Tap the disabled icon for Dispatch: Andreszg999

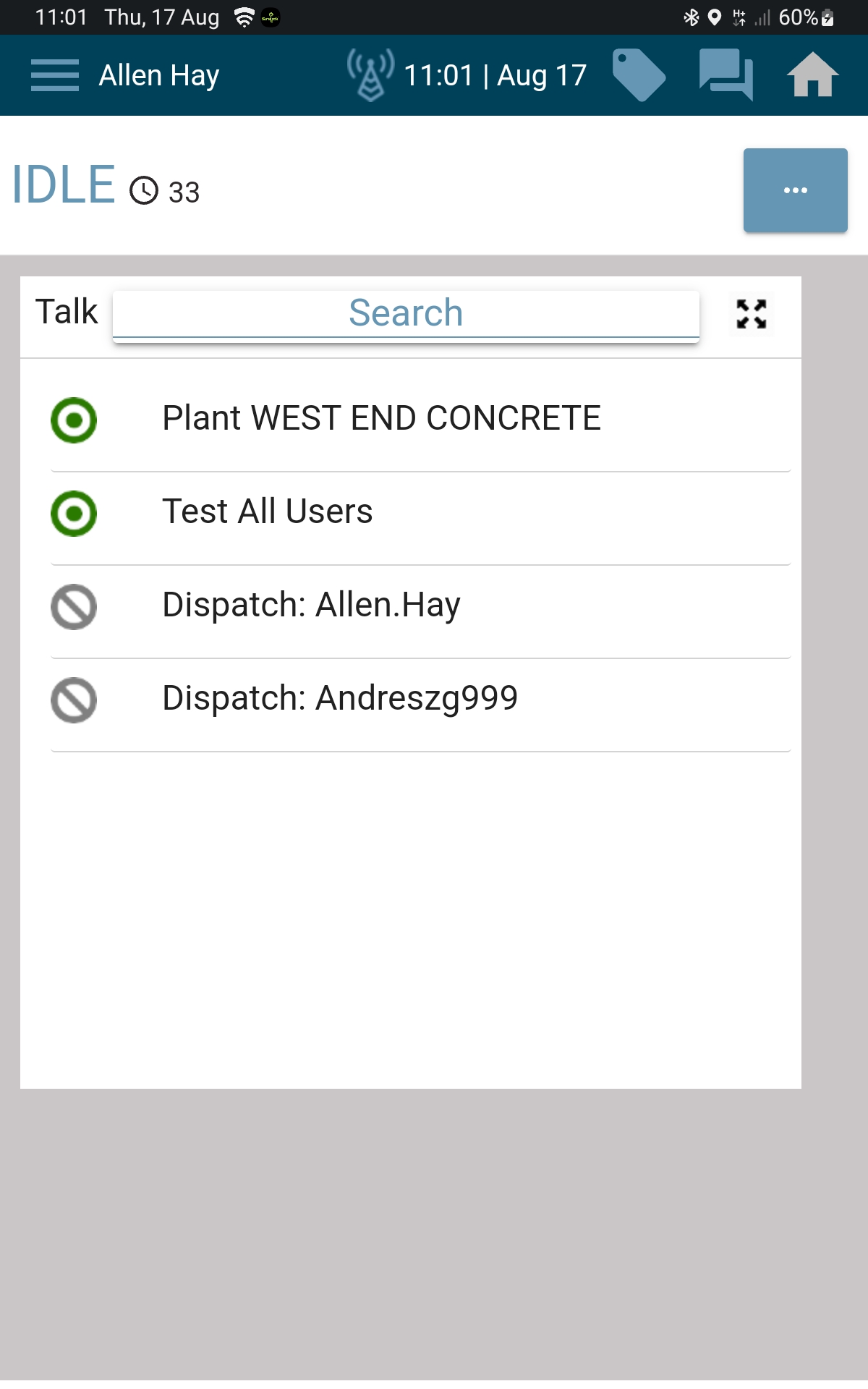(x=74, y=700)
